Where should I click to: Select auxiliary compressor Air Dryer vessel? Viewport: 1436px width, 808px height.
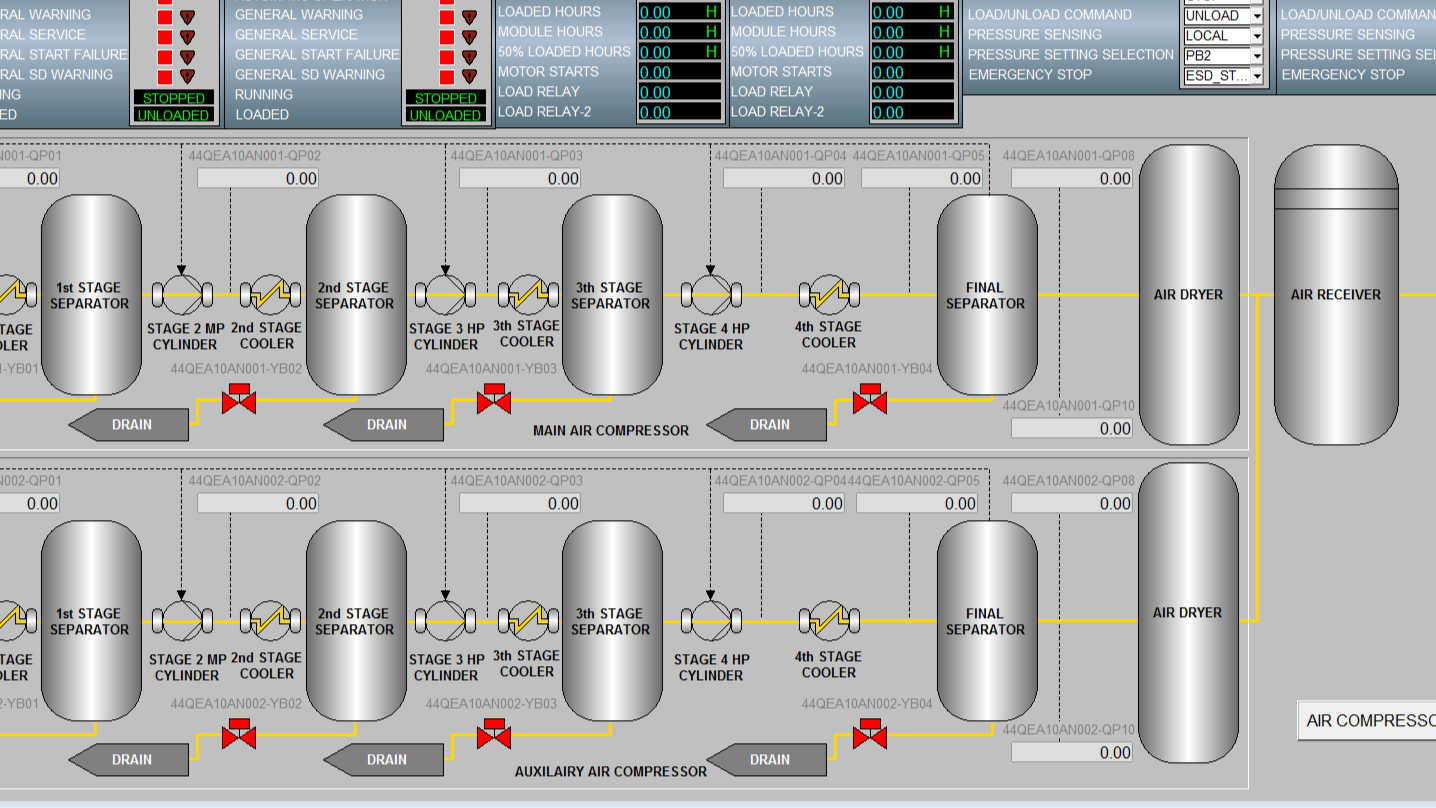pos(1187,612)
